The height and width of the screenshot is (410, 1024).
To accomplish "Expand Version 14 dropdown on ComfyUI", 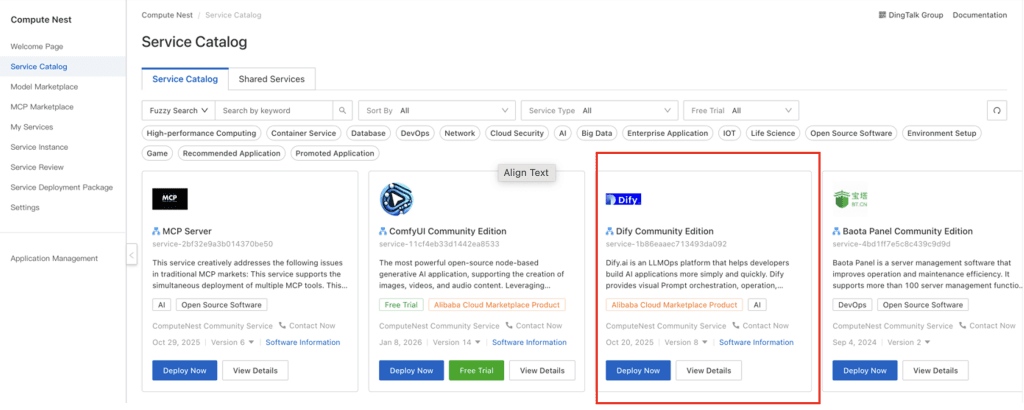I will coord(457,342).
